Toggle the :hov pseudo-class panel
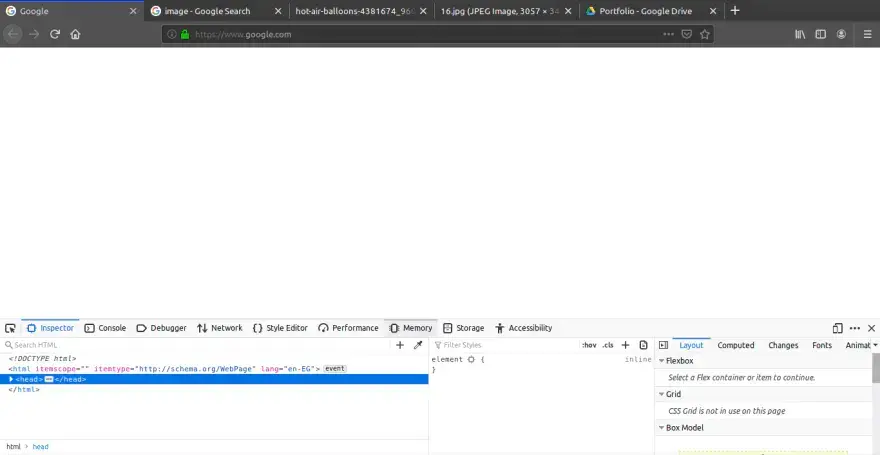The height and width of the screenshot is (455, 880). (589, 345)
